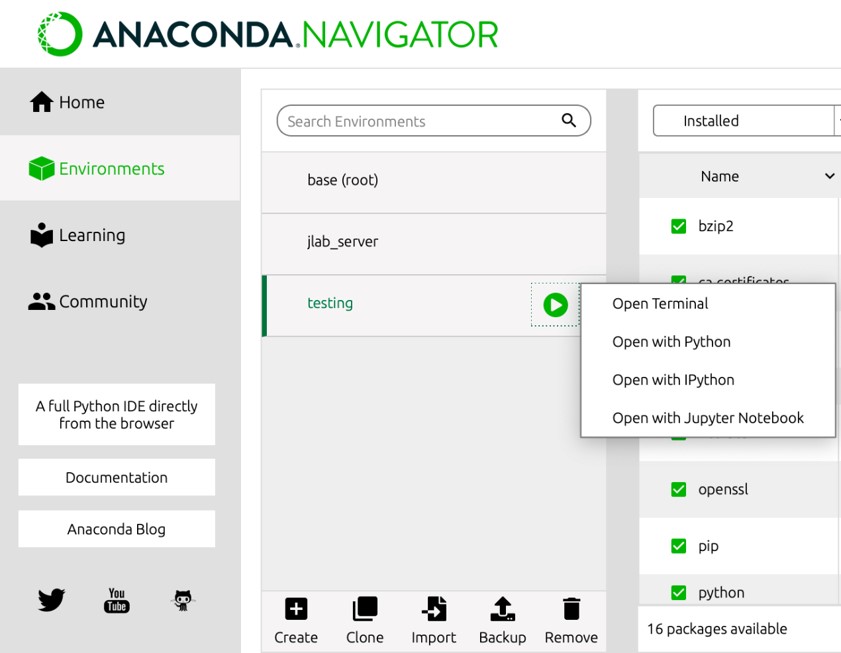Open the Learning book icon

point(41,235)
